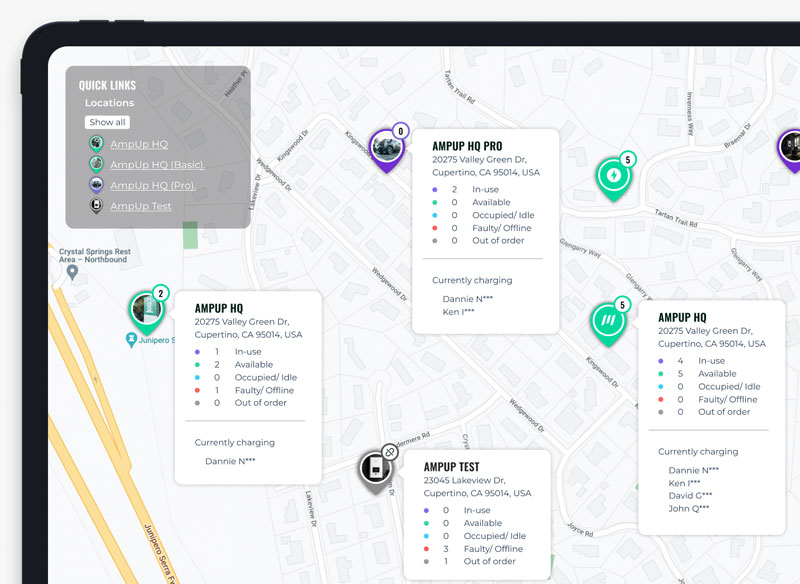This screenshot has width=800, height=584.
Task: Select the gray AmpUp Test charger pin
Action: (376, 471)
